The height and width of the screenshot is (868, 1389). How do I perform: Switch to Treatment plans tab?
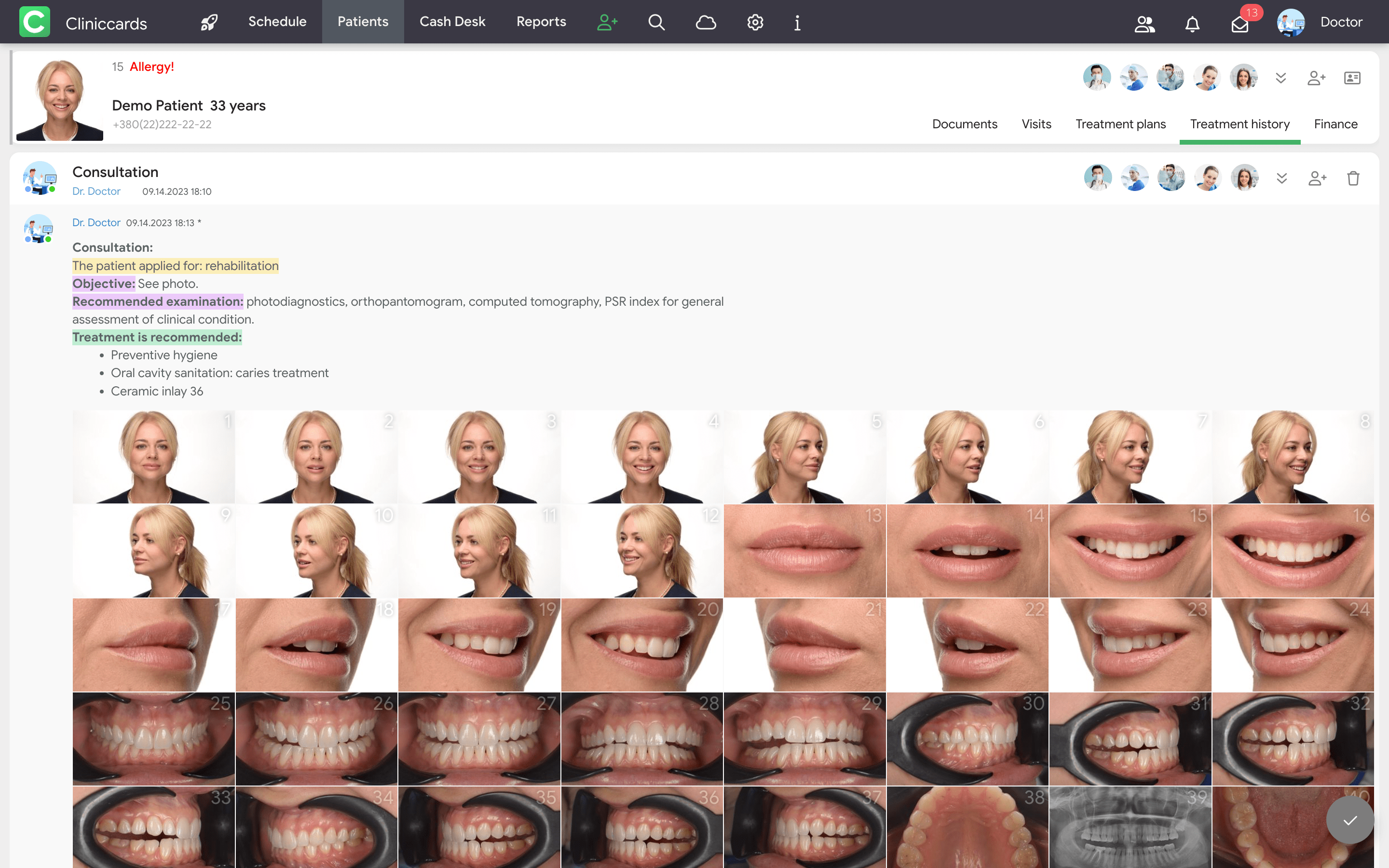click(x=1120, y=124)
